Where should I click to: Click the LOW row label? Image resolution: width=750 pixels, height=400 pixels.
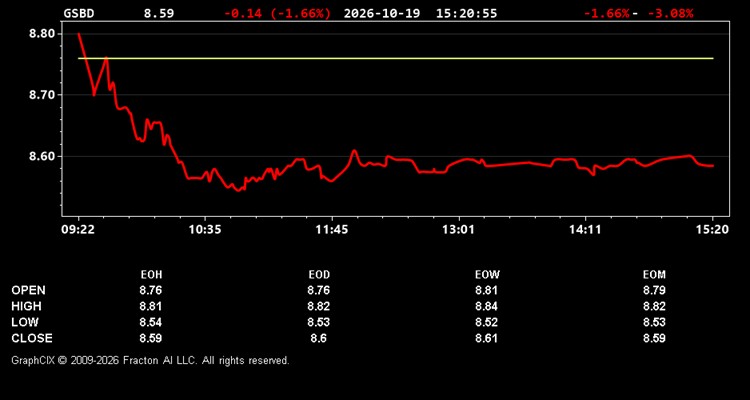coord(25,322)
